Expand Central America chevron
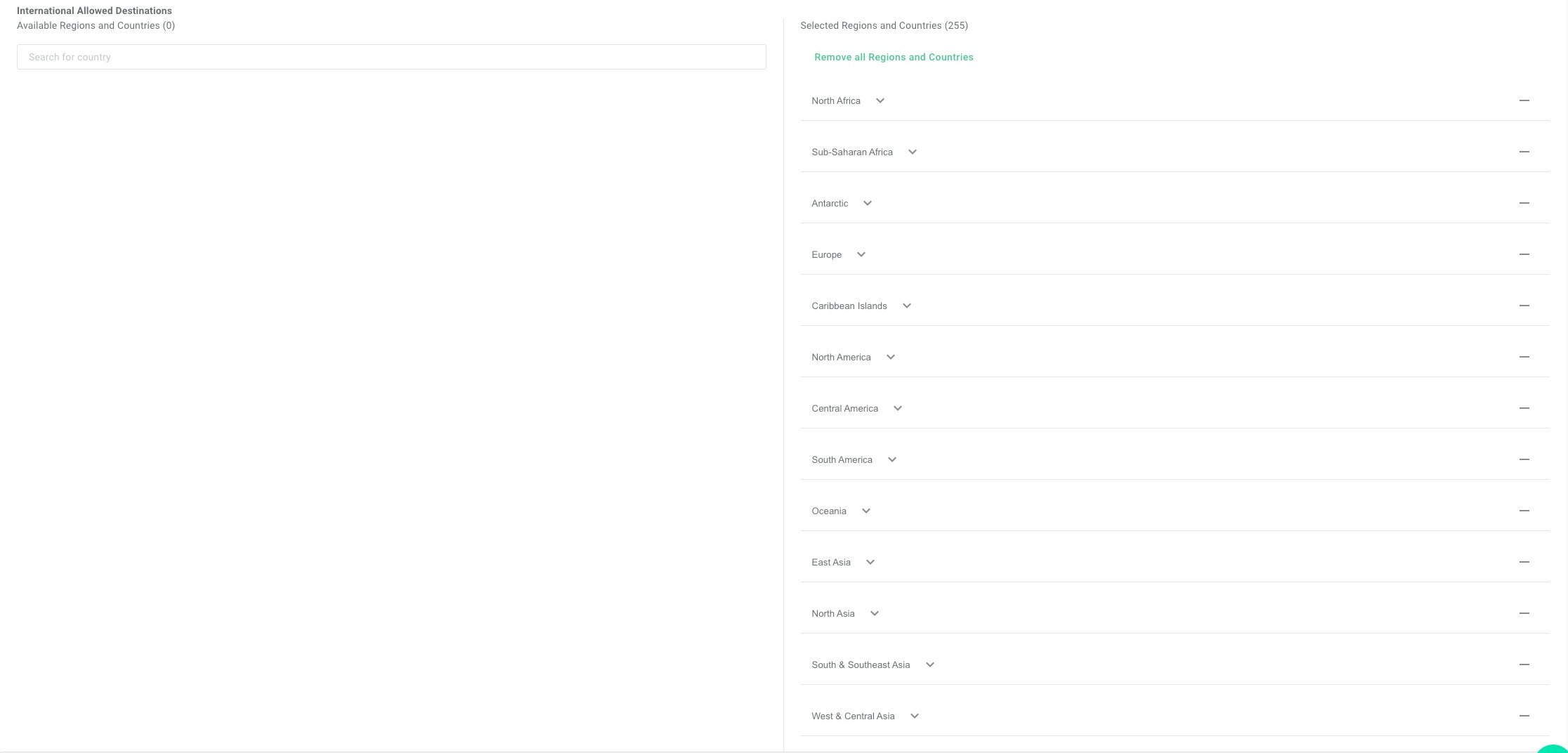This screenshot has height=753, width=1568. [x=897, y=408]
